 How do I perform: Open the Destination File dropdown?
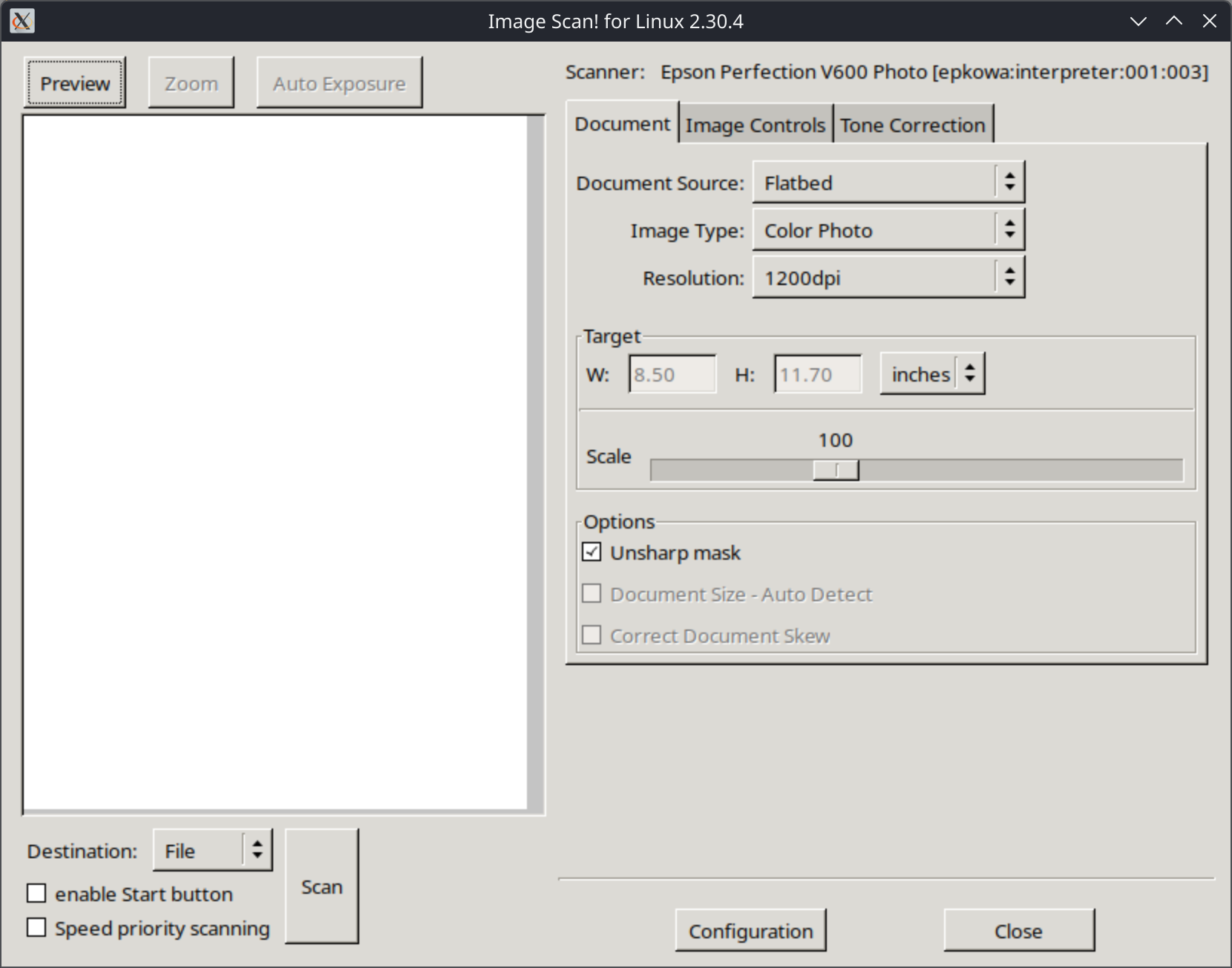pyautogui.click(x=212, y=850)
